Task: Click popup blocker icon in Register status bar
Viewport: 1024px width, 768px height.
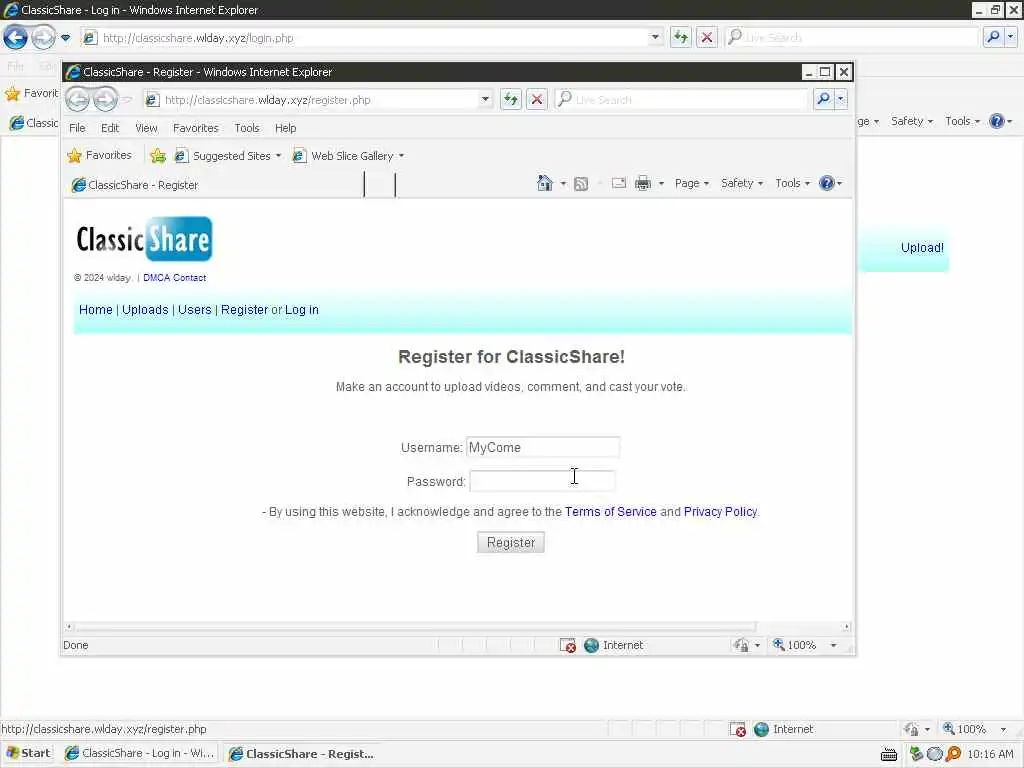Action: pos(568,645)
